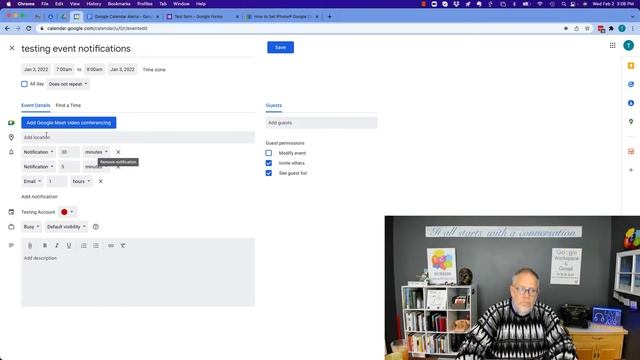
Task: Open the Chrome extensions puzzle icon
Action: (x=611, y=29)
